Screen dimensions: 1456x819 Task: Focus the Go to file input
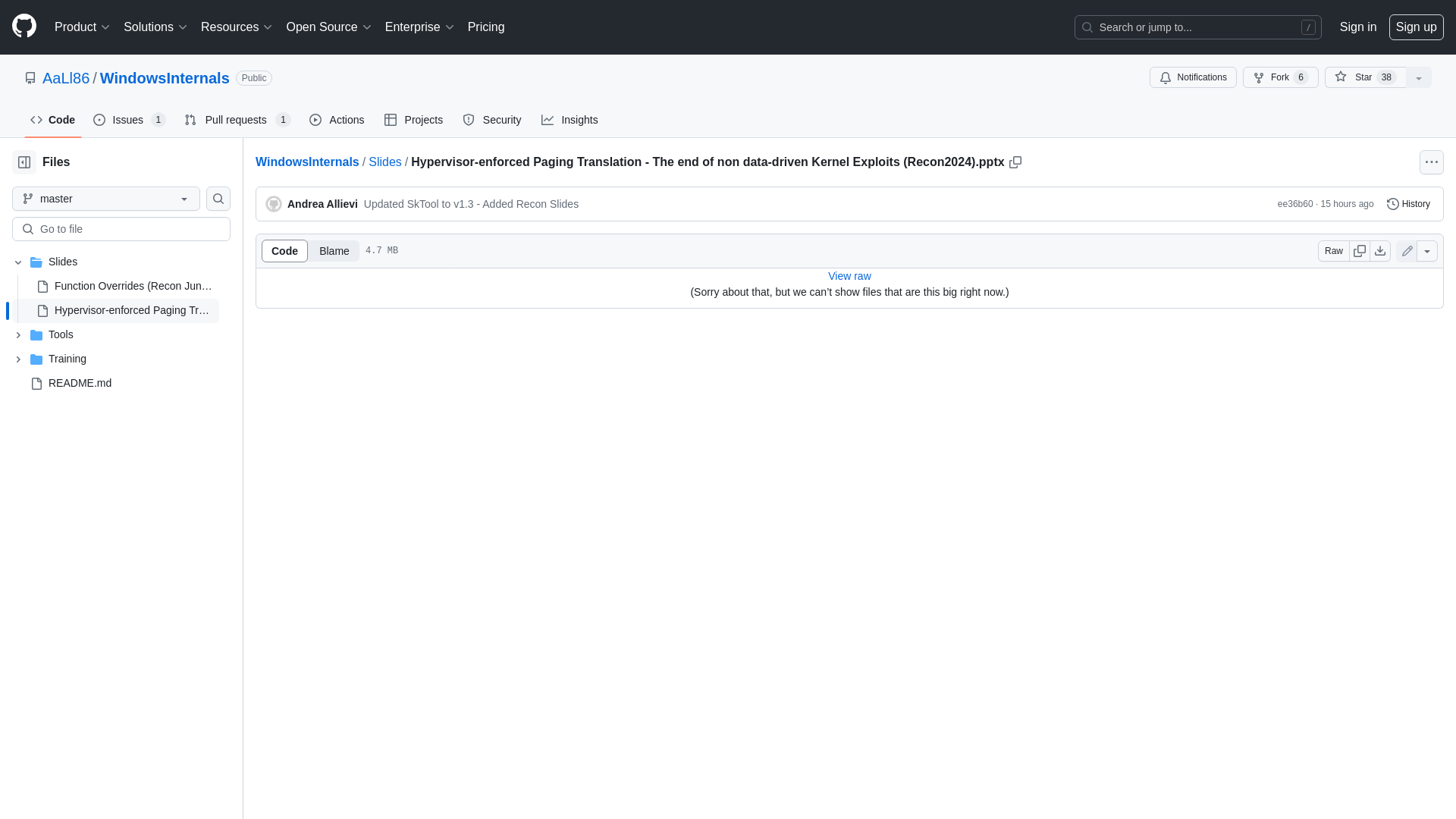[x=121, y=229]
